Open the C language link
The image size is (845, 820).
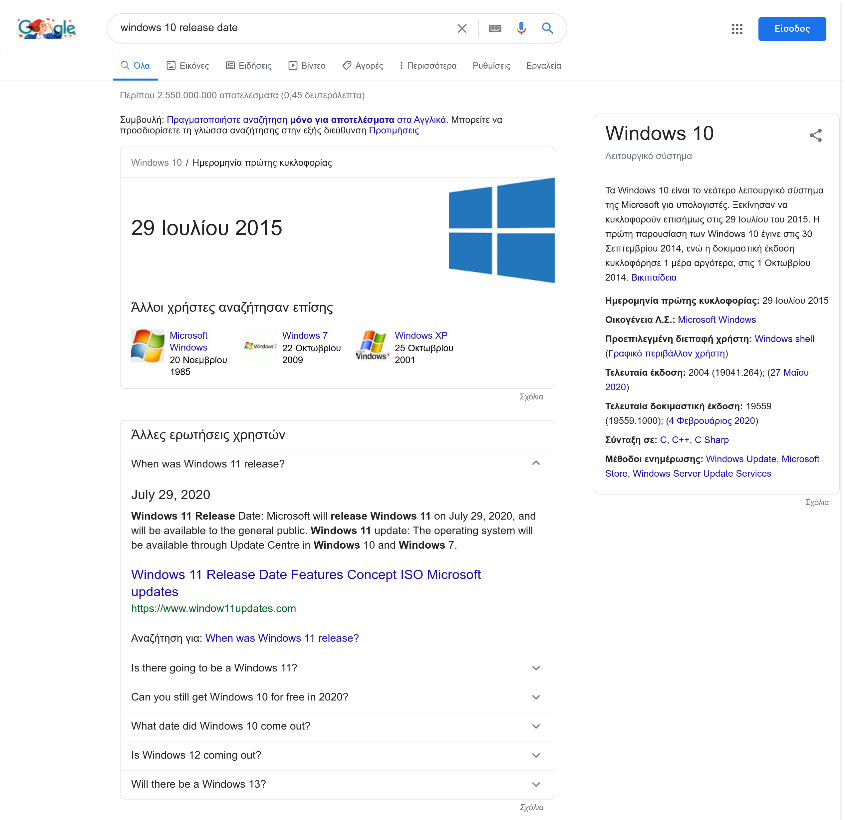[x=663, y=440]
